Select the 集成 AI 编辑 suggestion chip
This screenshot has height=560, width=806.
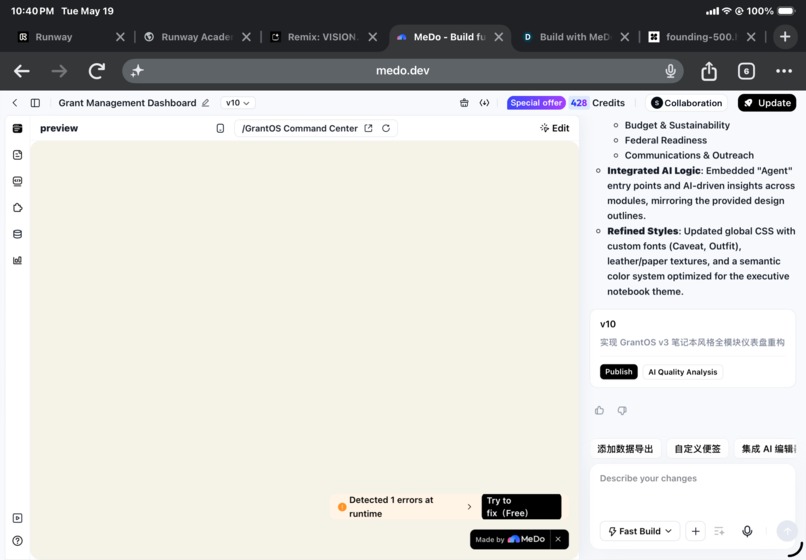click(x=768, y=449)
